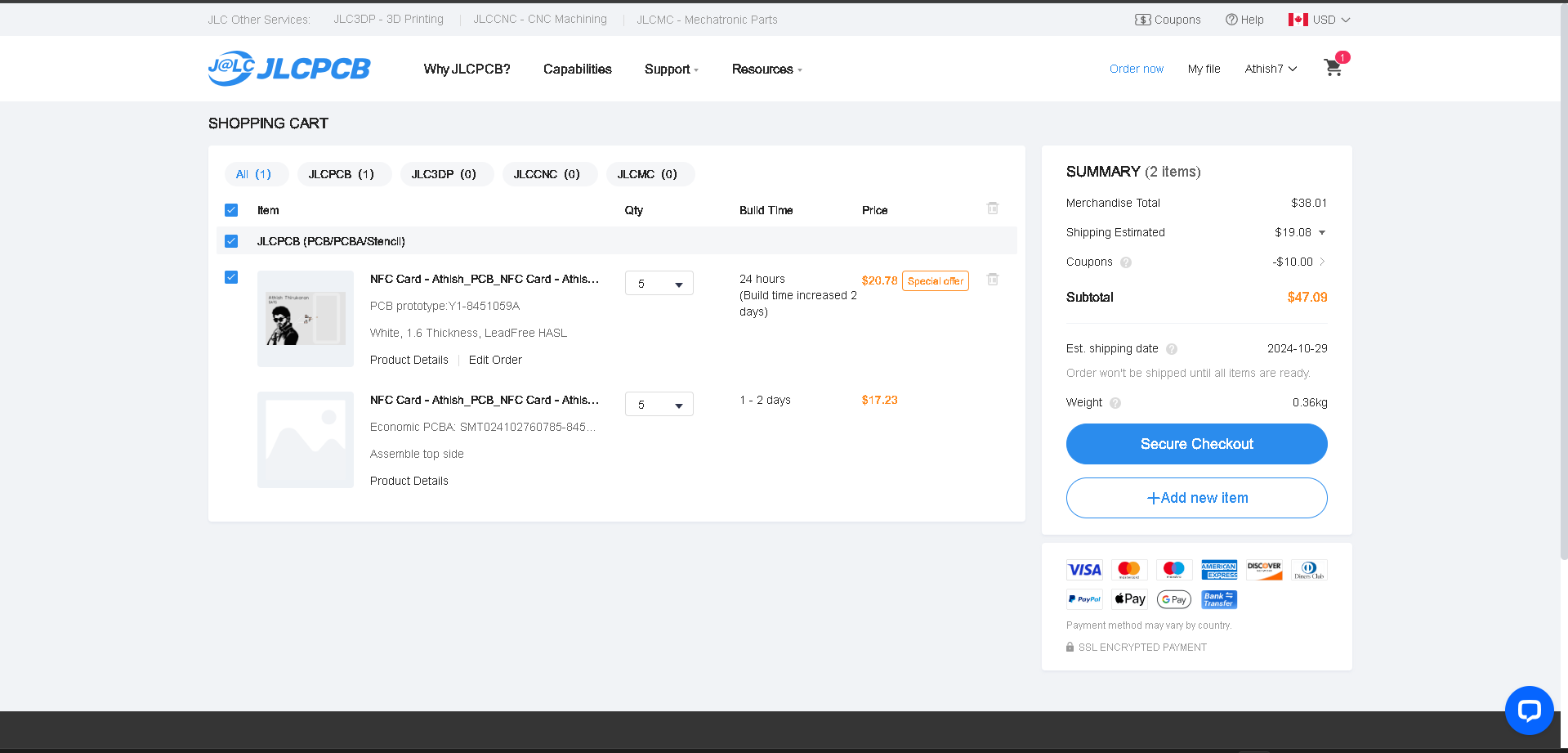Open Capabilities menu item
The image size is (1568, 753).
tap(578, 69)
